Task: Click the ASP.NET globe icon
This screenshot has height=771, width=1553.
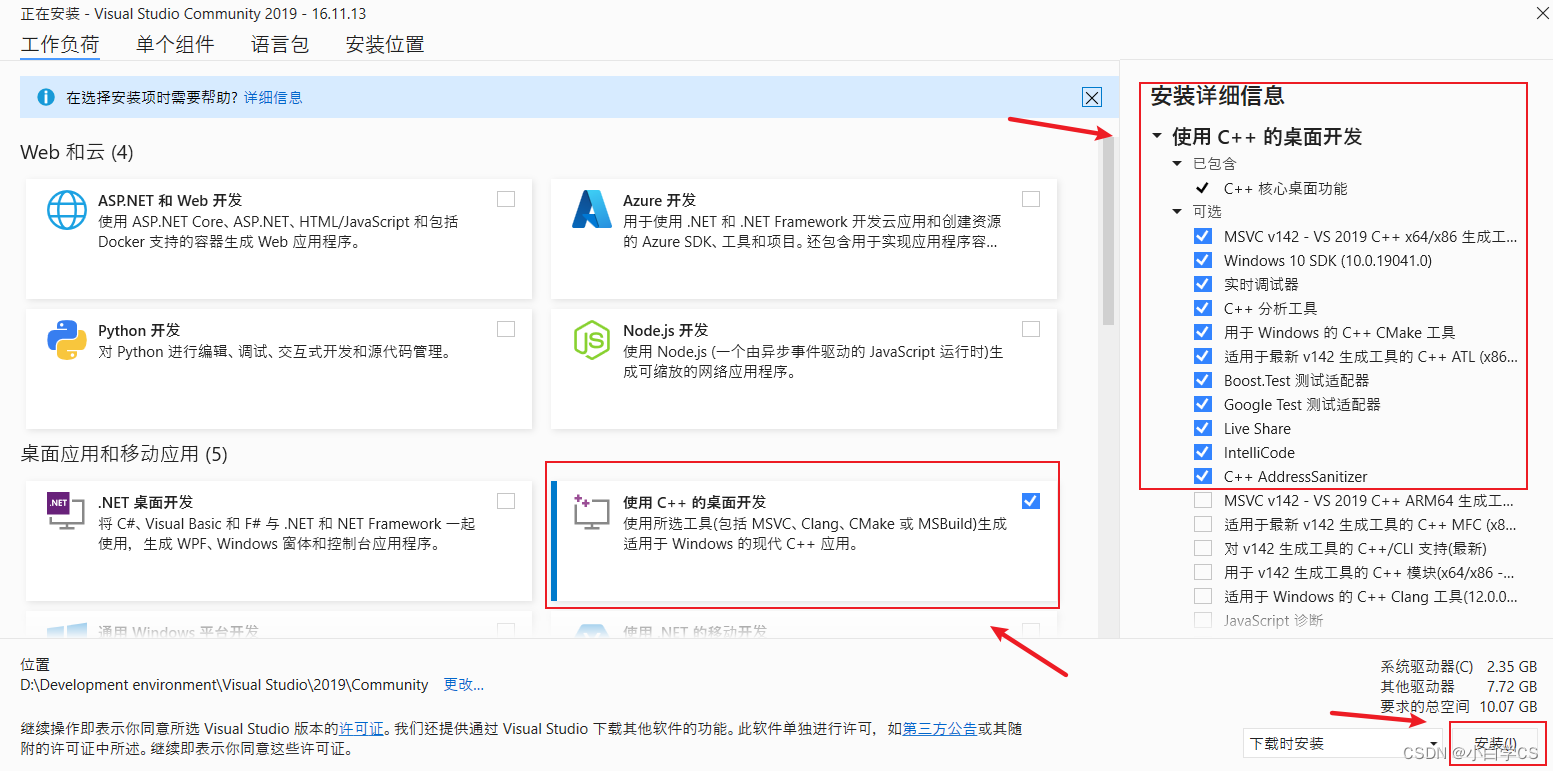Action: coord(67,210)
